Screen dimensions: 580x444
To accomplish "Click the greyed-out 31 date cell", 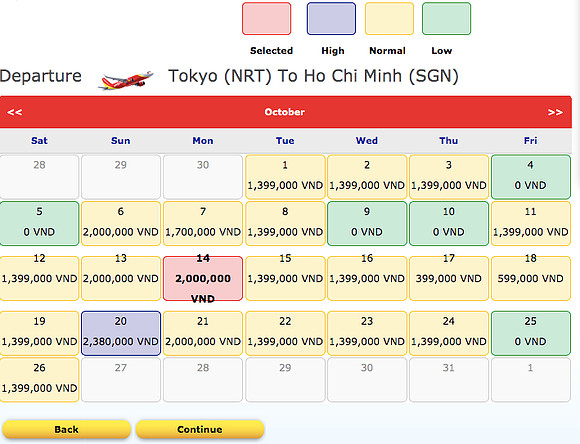I will point(449,380).
